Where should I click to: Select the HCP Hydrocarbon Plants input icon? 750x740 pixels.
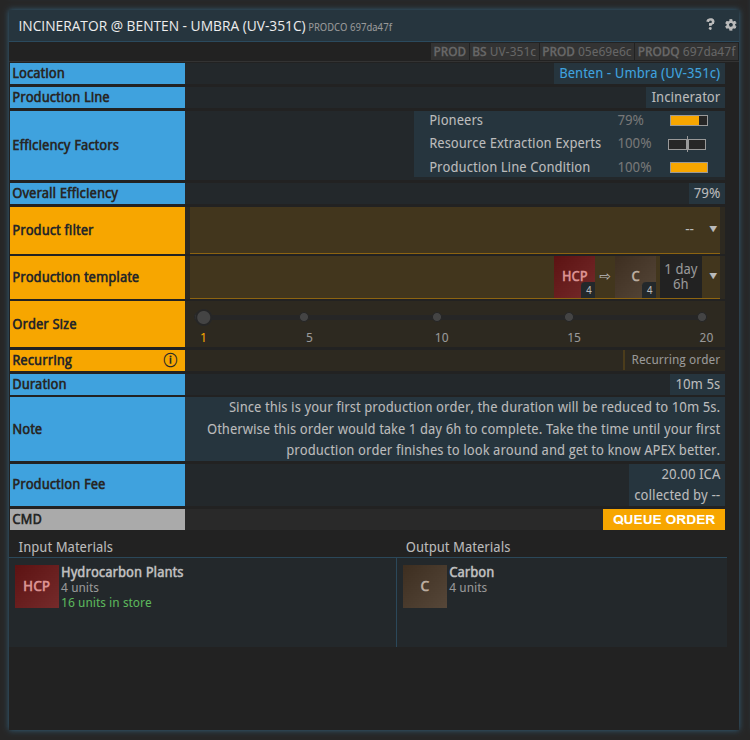click(37, 586)
